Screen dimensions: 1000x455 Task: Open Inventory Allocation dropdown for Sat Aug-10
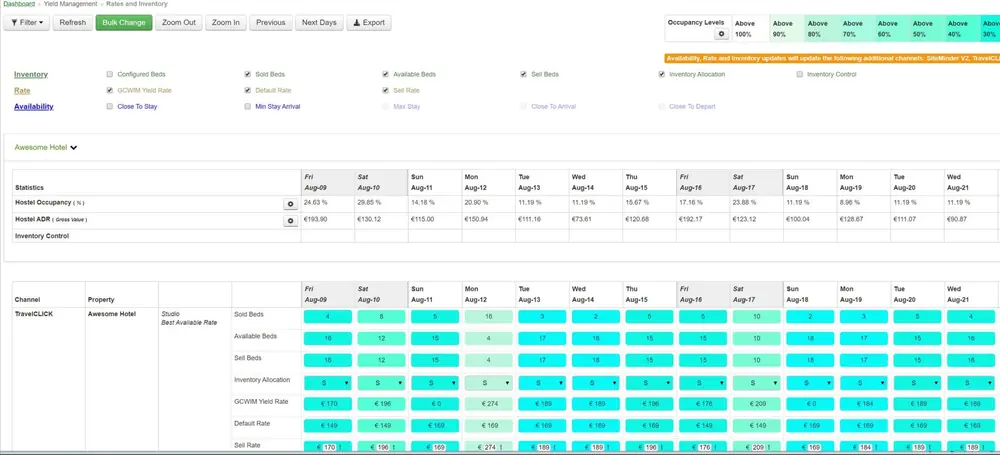click(381, 383)
